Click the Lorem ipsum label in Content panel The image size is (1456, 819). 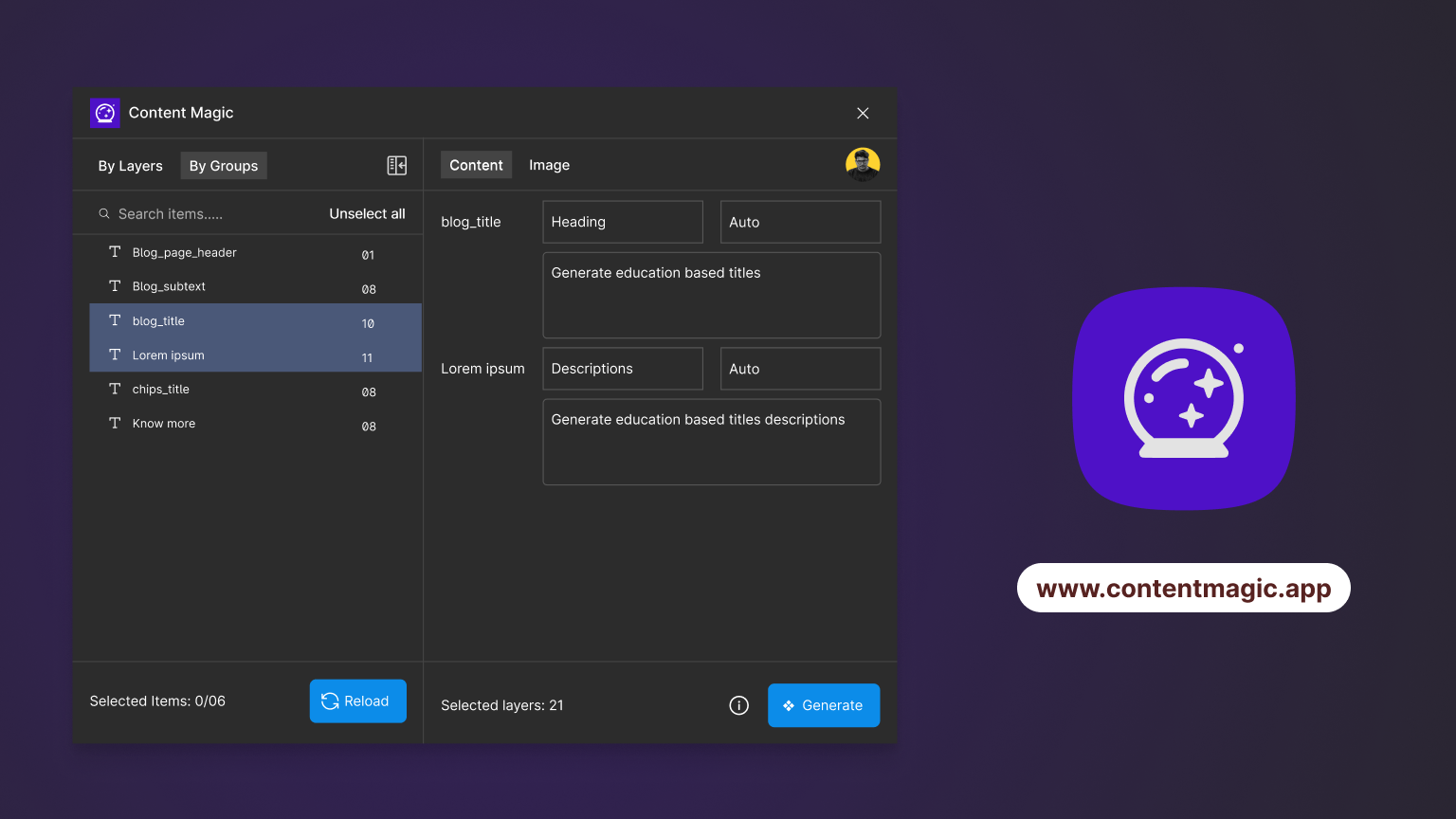[x=482, y=369]
